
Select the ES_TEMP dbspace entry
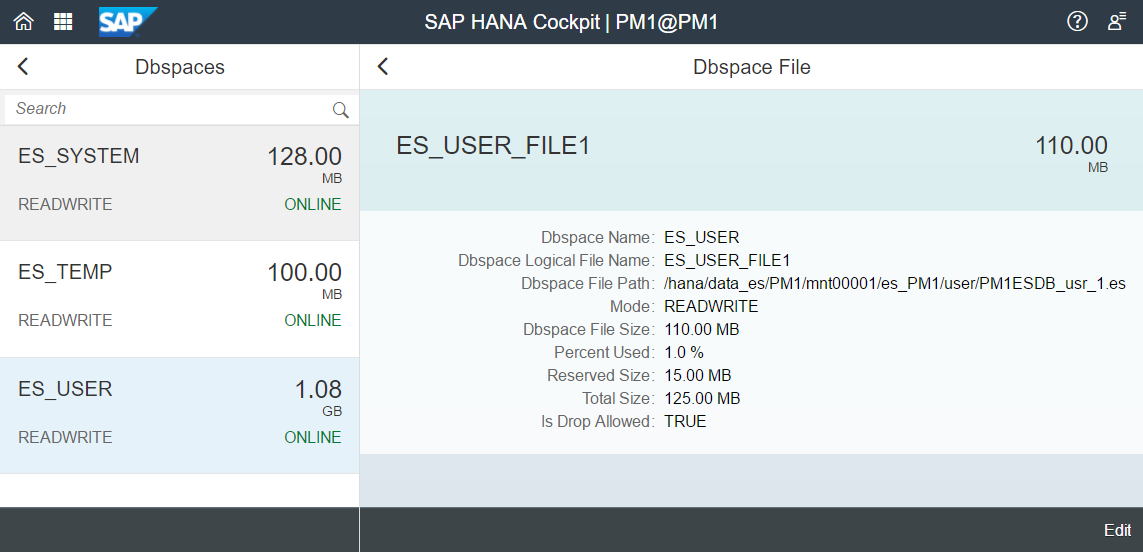click(x=179, y=299)
